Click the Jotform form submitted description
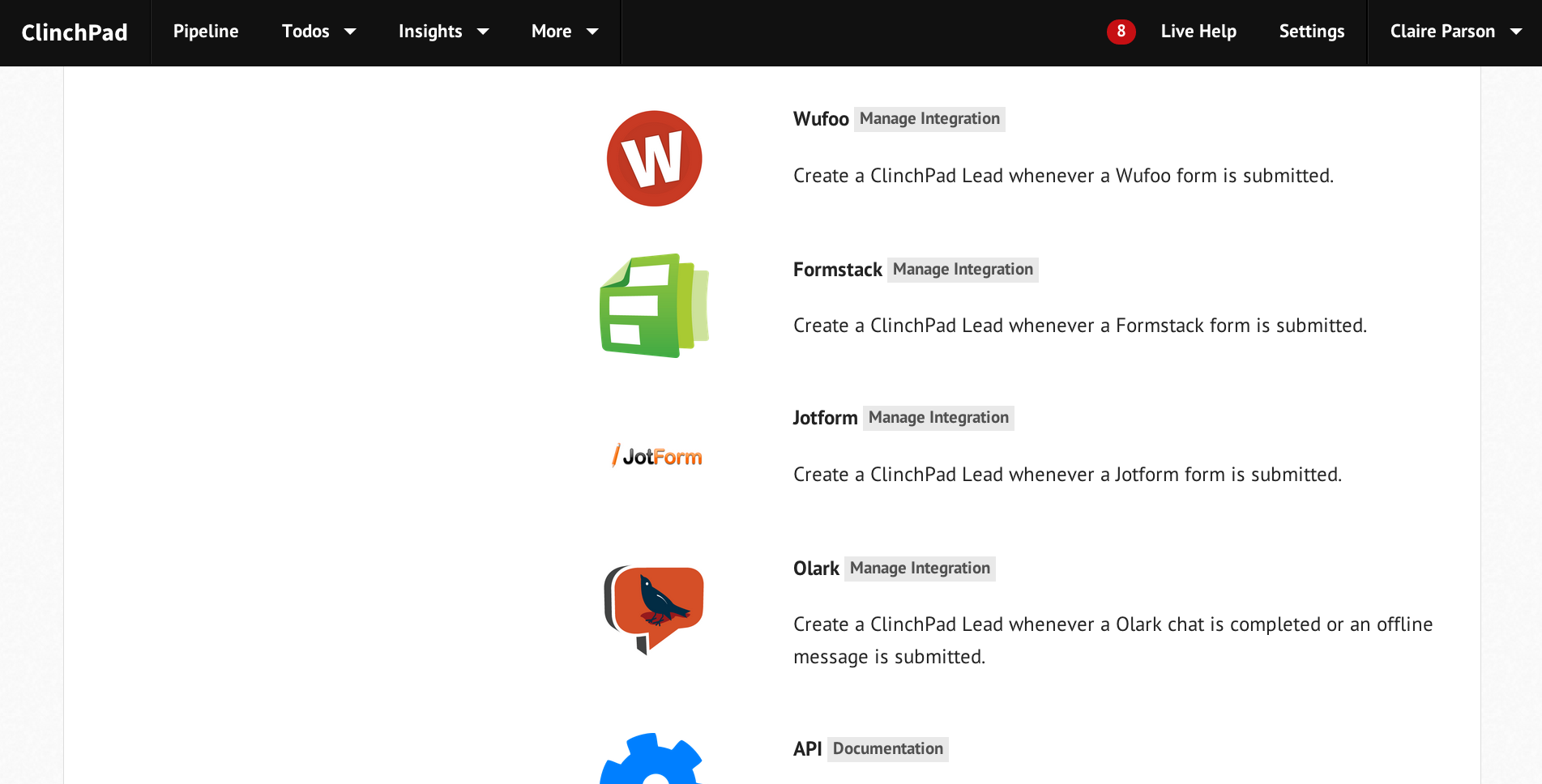The width and height of the screenshot is (1542, 784). [1067, 475]
